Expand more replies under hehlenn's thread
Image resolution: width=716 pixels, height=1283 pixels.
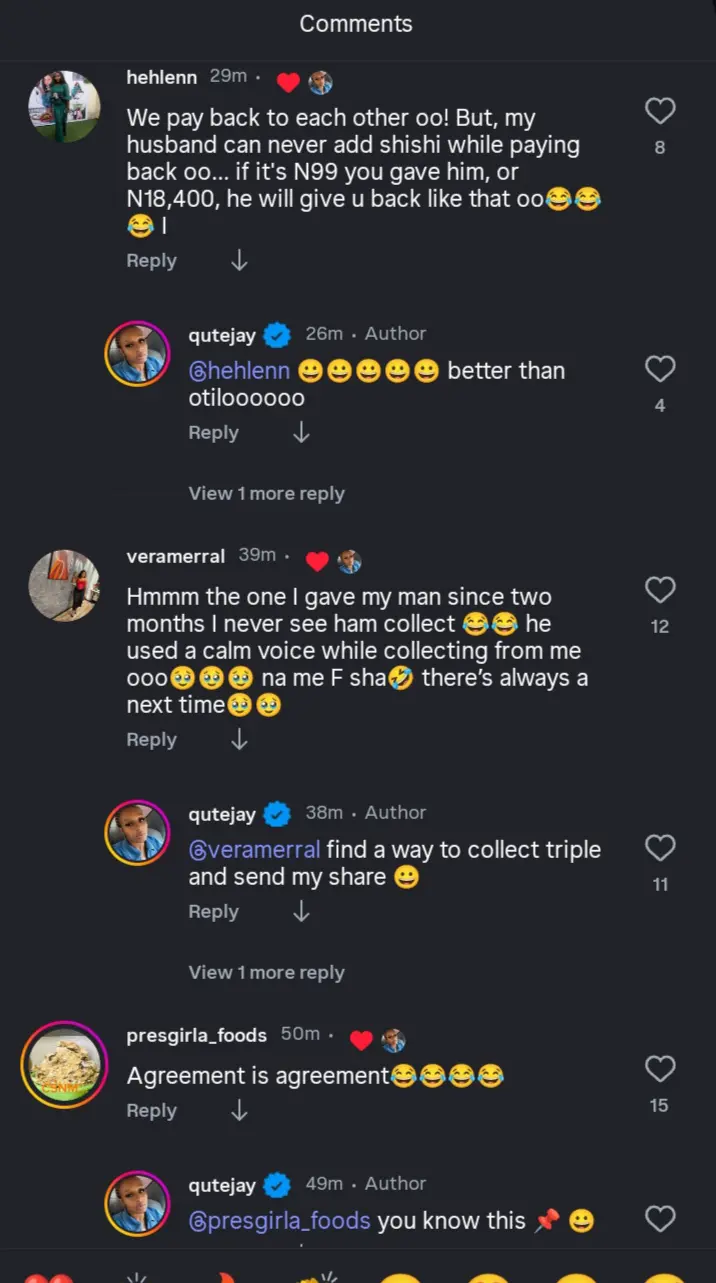pyautogui.click(x=266, y=494)
